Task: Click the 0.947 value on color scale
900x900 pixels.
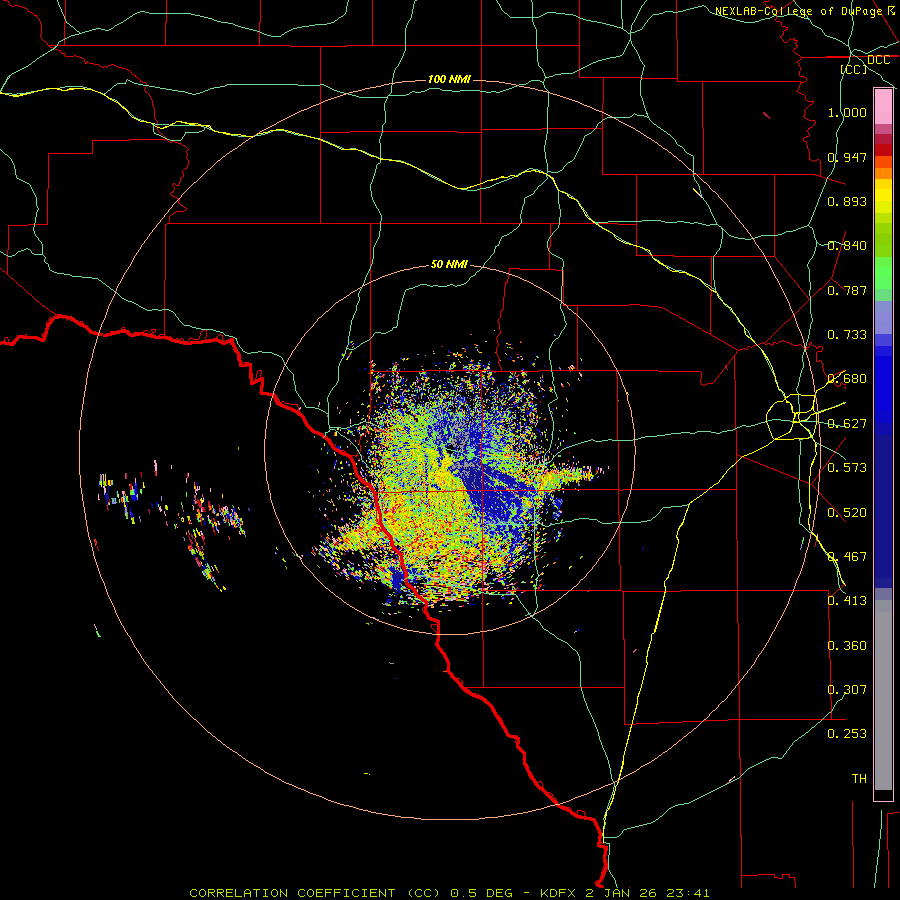Action: [x=847, y=157]
